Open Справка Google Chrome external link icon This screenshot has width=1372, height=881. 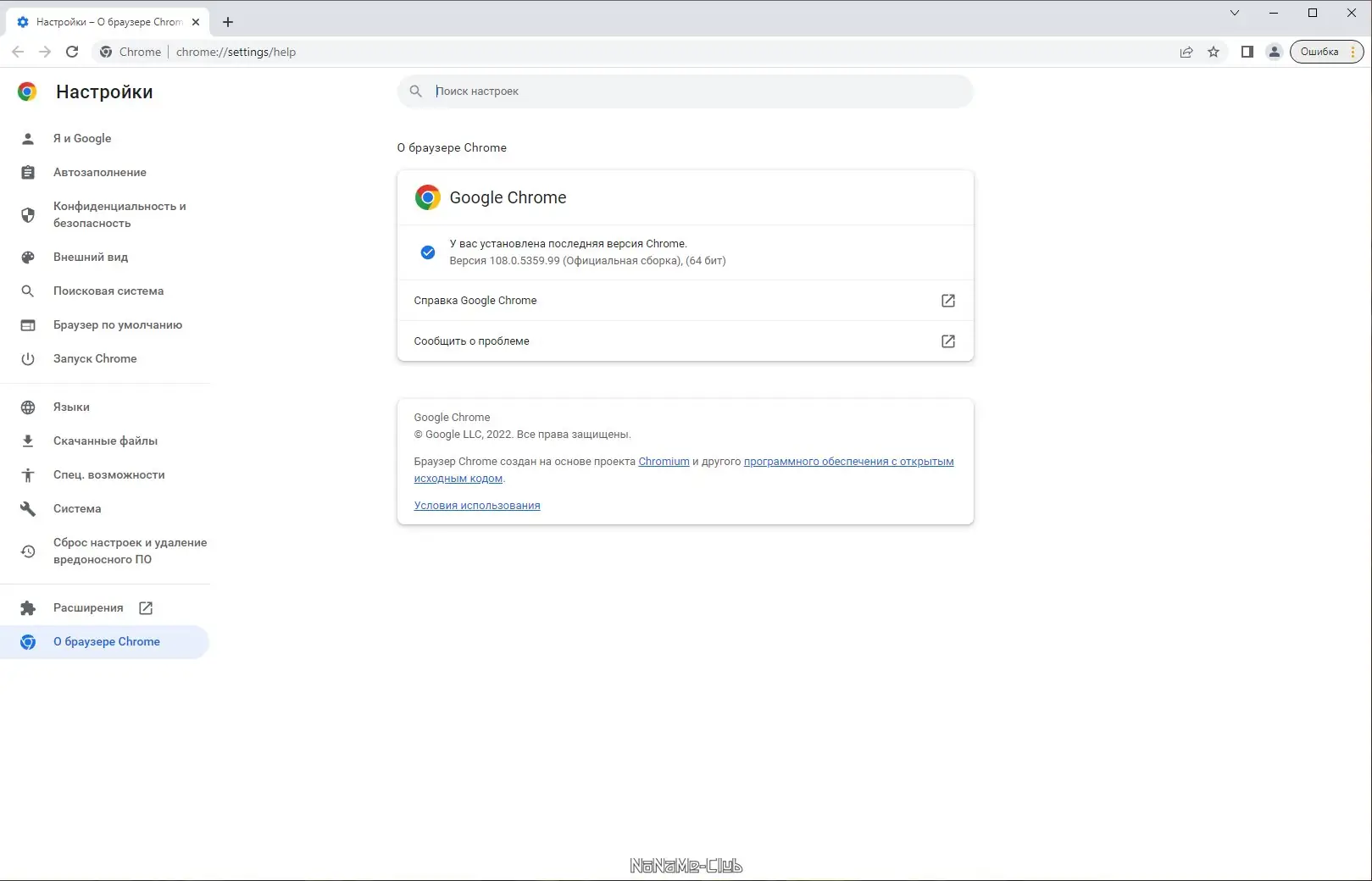[947, 300]
